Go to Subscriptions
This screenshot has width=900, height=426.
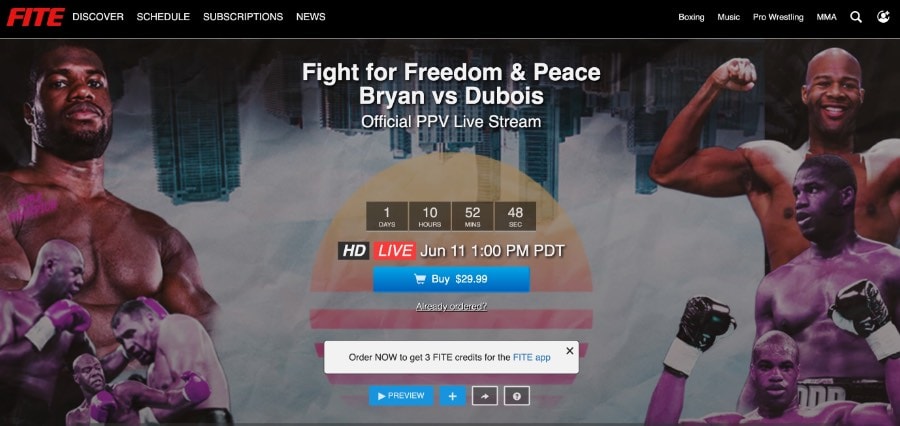(x=243, y=17)
